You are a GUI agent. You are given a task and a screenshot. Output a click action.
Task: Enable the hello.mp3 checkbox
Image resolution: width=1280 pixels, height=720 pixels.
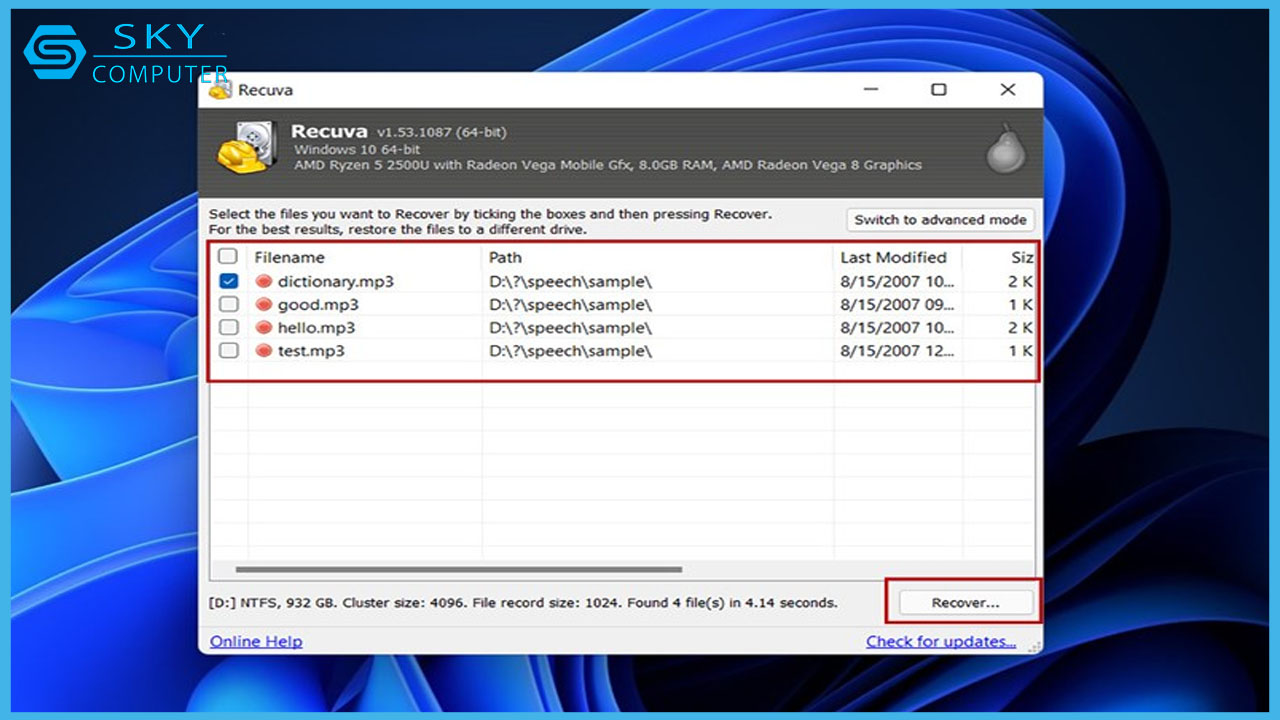pos(229,328)
